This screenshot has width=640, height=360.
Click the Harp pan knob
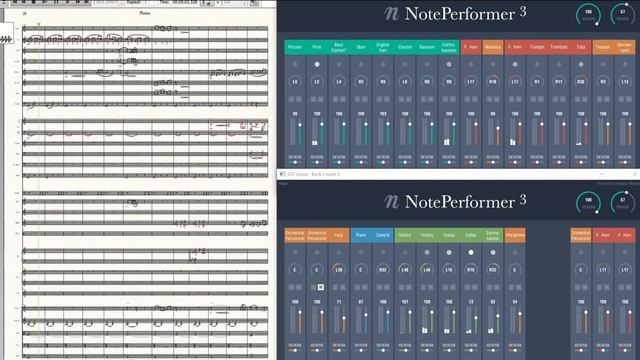point(339,269)
